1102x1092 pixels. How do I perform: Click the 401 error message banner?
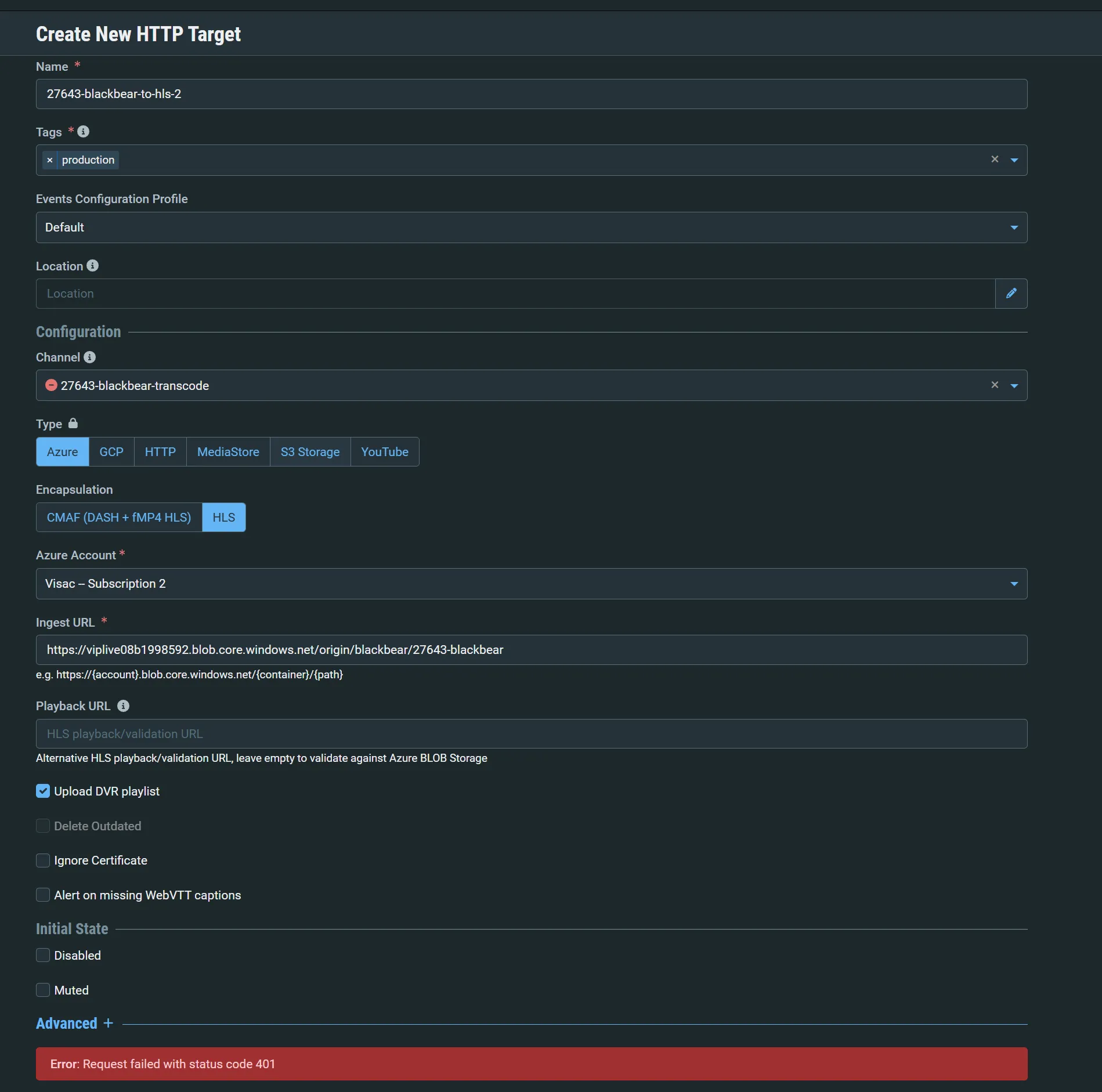(x=532, y=1064)
